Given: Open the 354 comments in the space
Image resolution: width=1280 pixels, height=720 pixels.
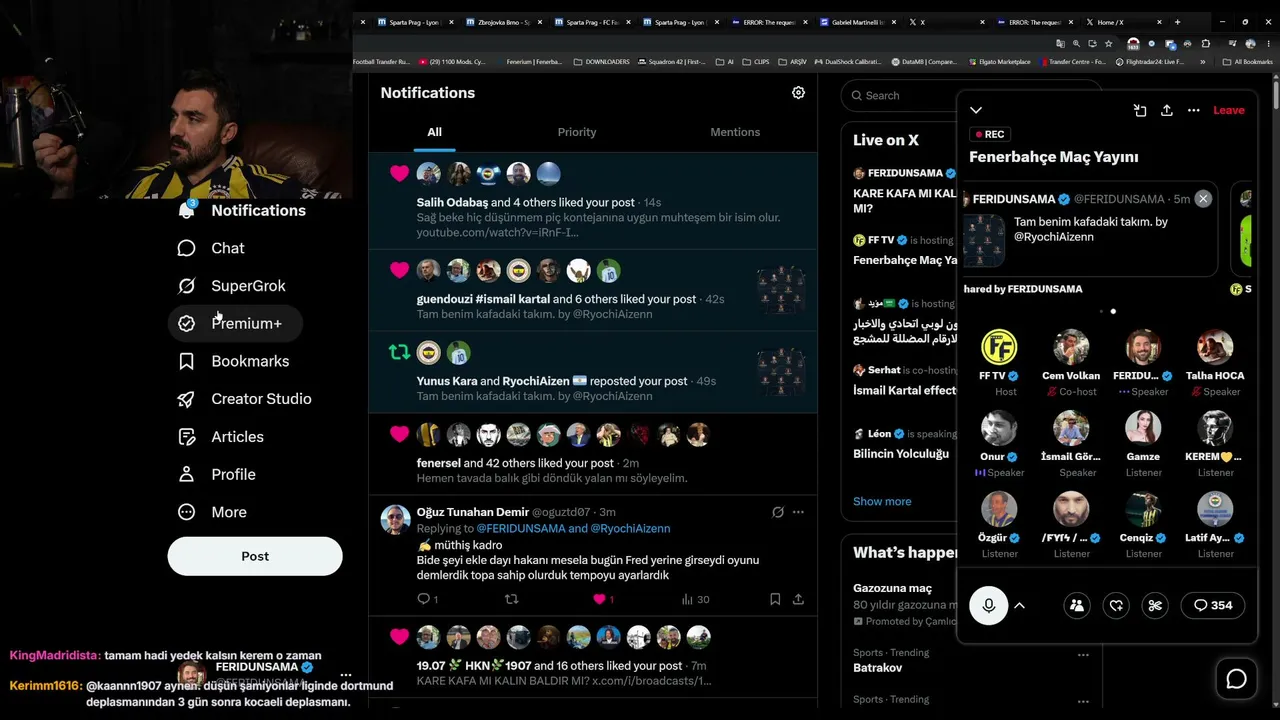Looking at the screenshot, I should [1213, 605].
